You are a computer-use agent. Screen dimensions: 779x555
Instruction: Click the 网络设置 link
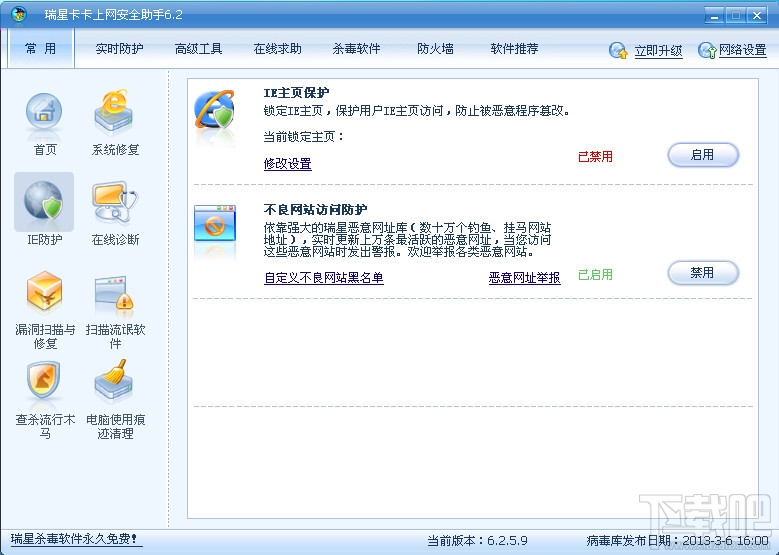click(x=743, y=50)
